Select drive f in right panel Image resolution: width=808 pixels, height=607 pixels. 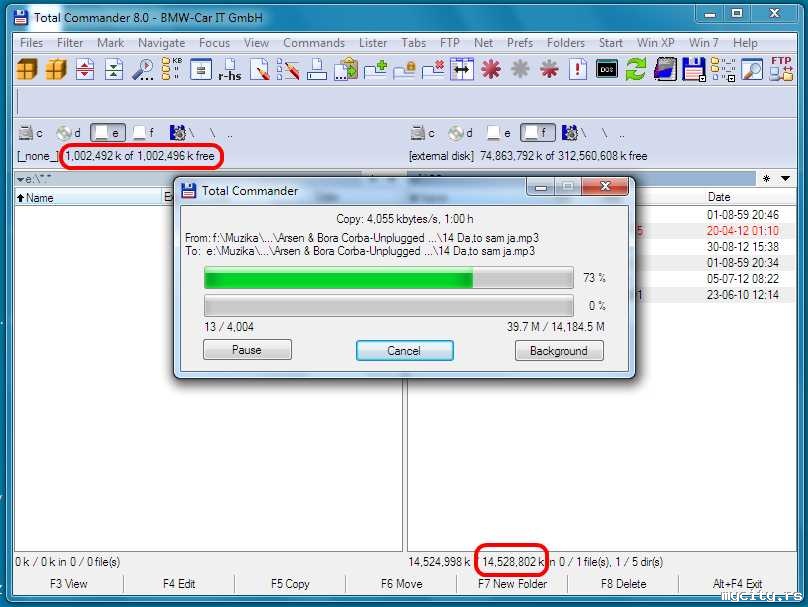(538, 133)
